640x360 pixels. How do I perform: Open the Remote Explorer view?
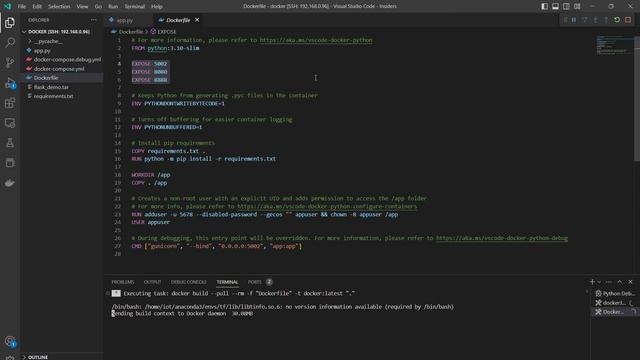point(10,123)
